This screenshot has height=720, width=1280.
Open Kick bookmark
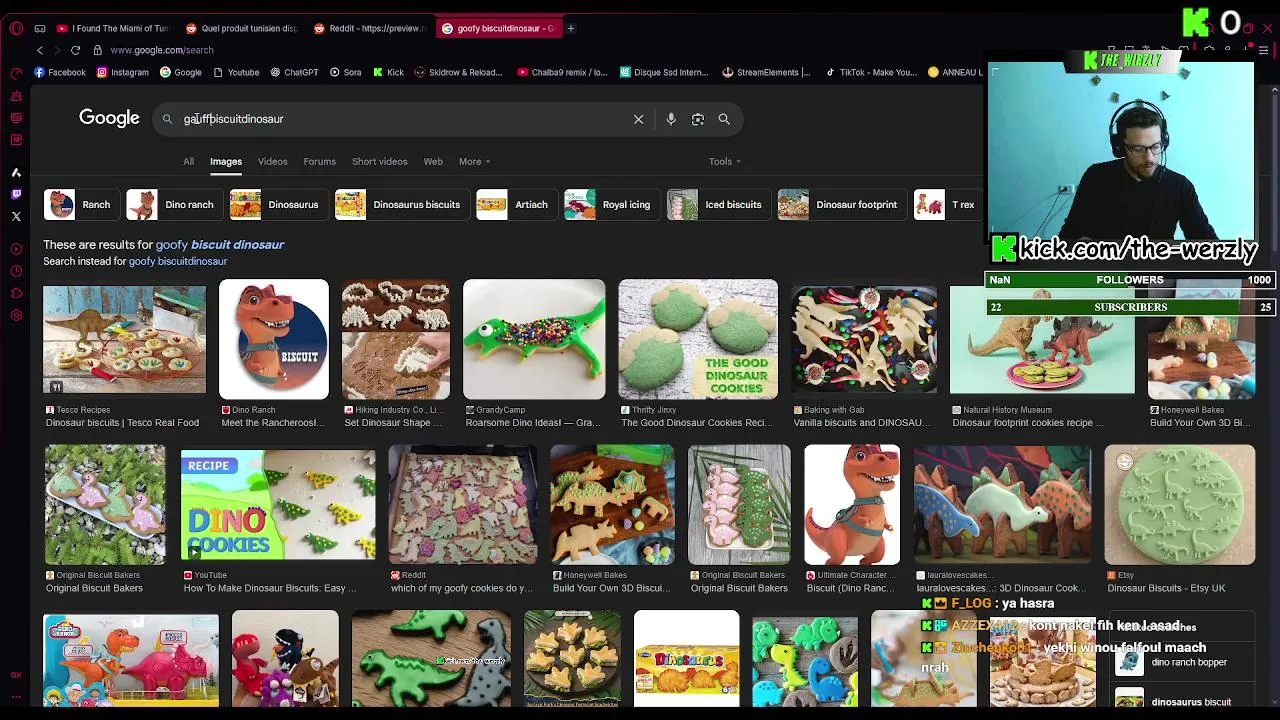pos(388,72)
